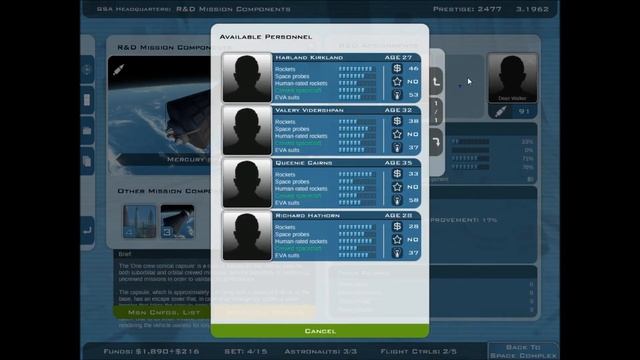640x360 pixels.
Task: Click the R&D Mission Components title
Action: (x=233, y=9)
